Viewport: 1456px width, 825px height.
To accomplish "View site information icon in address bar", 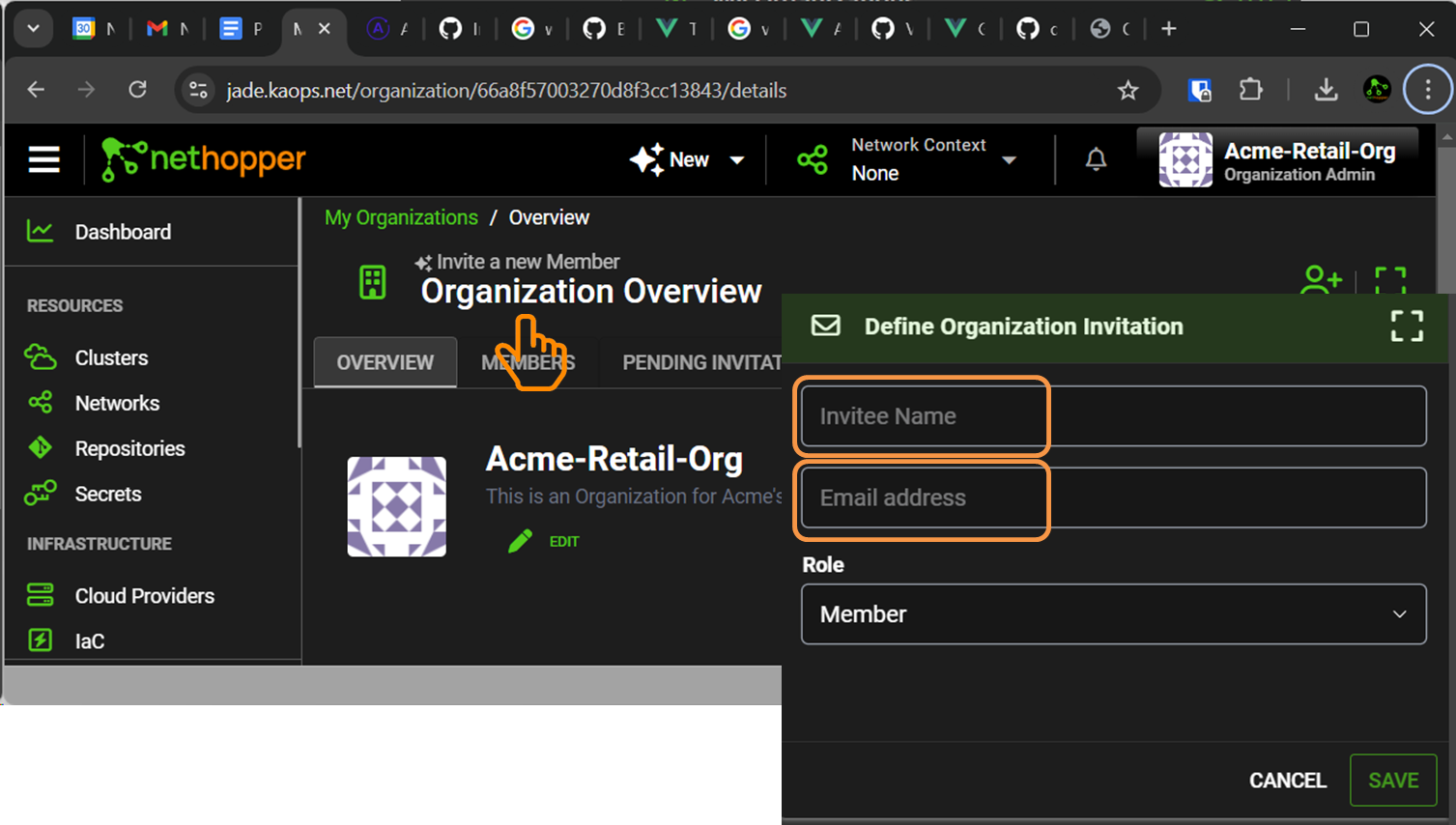I will (x=198, y=90).
